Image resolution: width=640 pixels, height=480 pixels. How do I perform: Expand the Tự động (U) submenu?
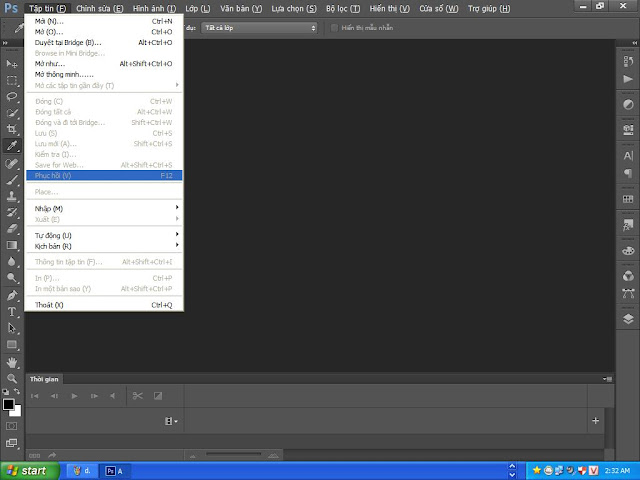tap(104, 236)
